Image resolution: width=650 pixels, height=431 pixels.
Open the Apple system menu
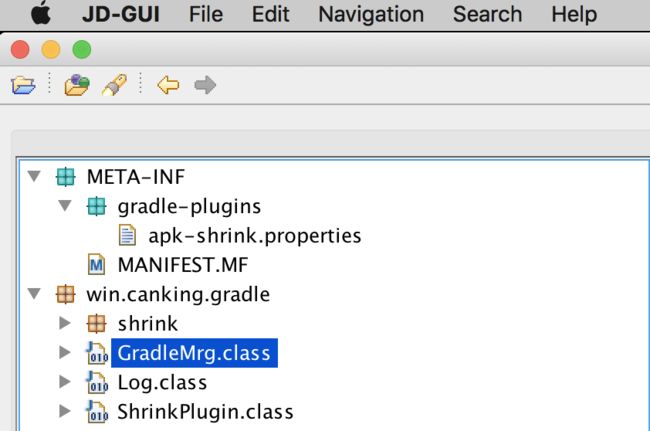click(41, 14)
